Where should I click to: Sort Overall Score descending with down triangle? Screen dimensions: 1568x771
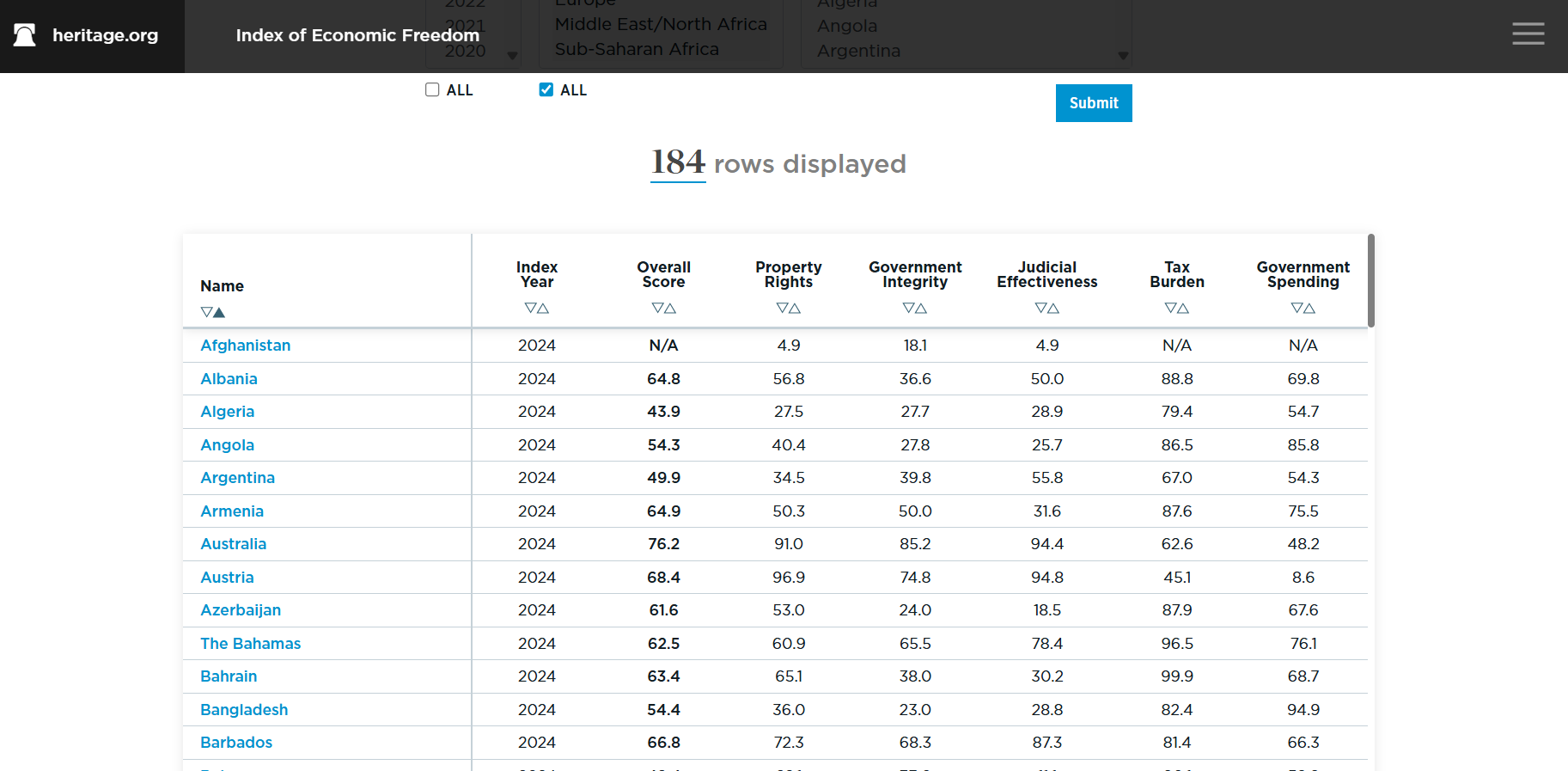657,308
